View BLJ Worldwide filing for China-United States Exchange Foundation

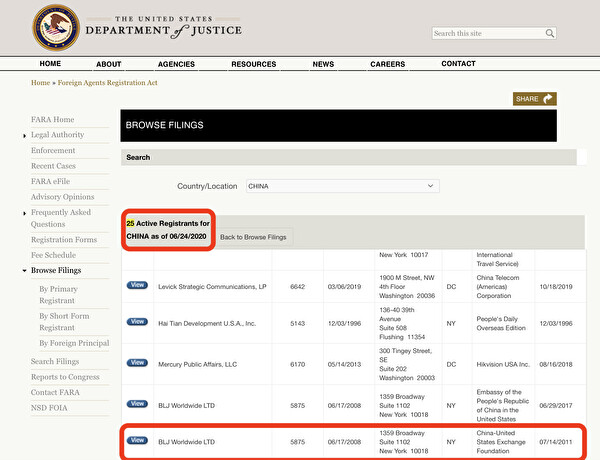pos(137,440)
